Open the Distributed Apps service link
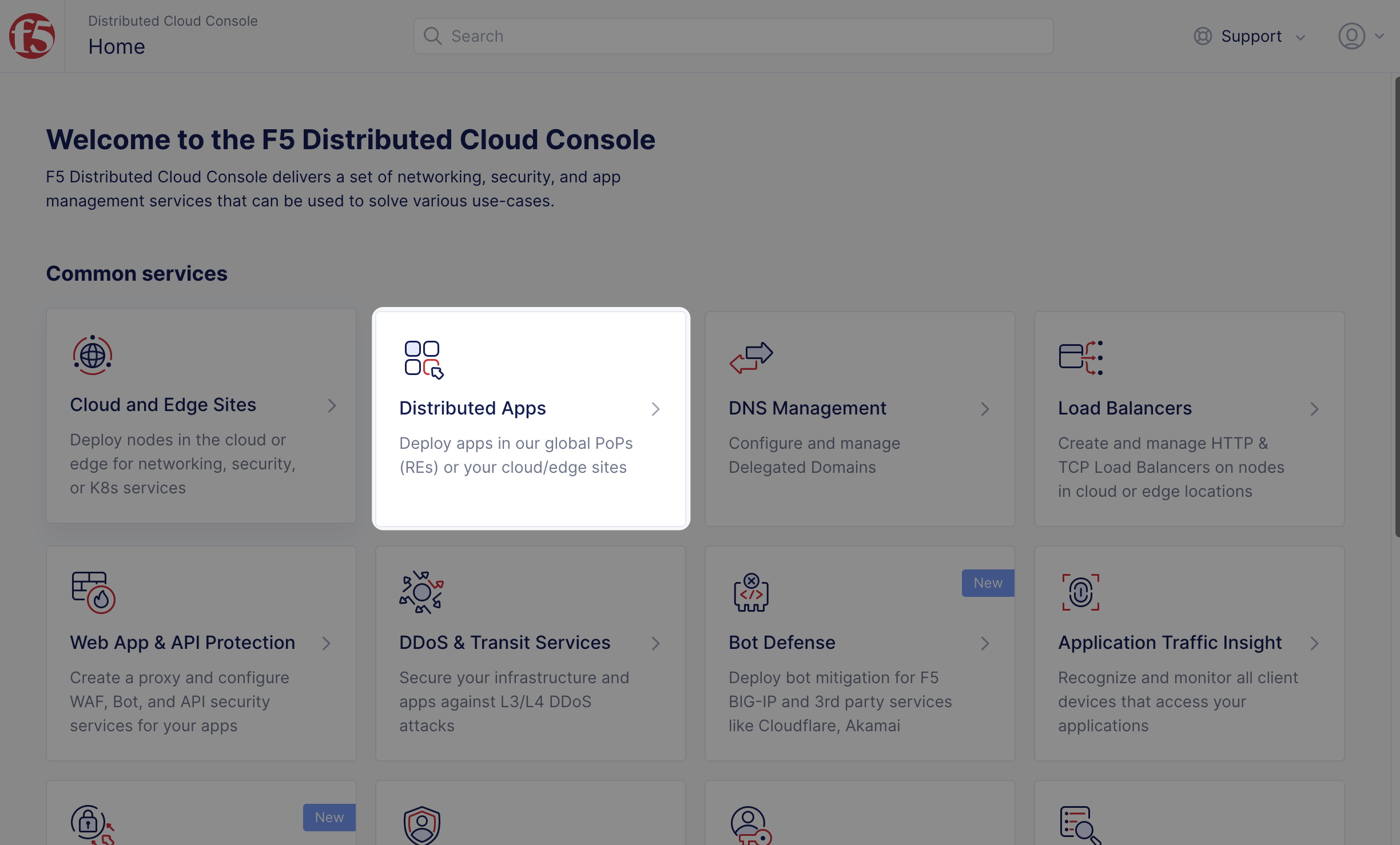1400x845 pixels. (x=472, y=408)
